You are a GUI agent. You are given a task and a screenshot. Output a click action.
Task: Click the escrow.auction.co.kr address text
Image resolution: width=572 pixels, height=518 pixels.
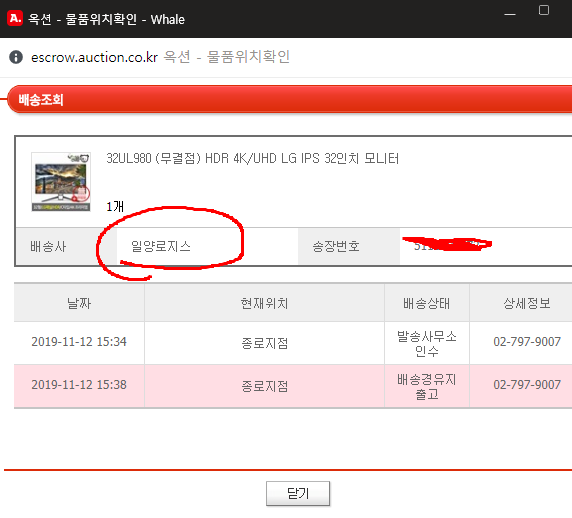(x=94, y=57)
